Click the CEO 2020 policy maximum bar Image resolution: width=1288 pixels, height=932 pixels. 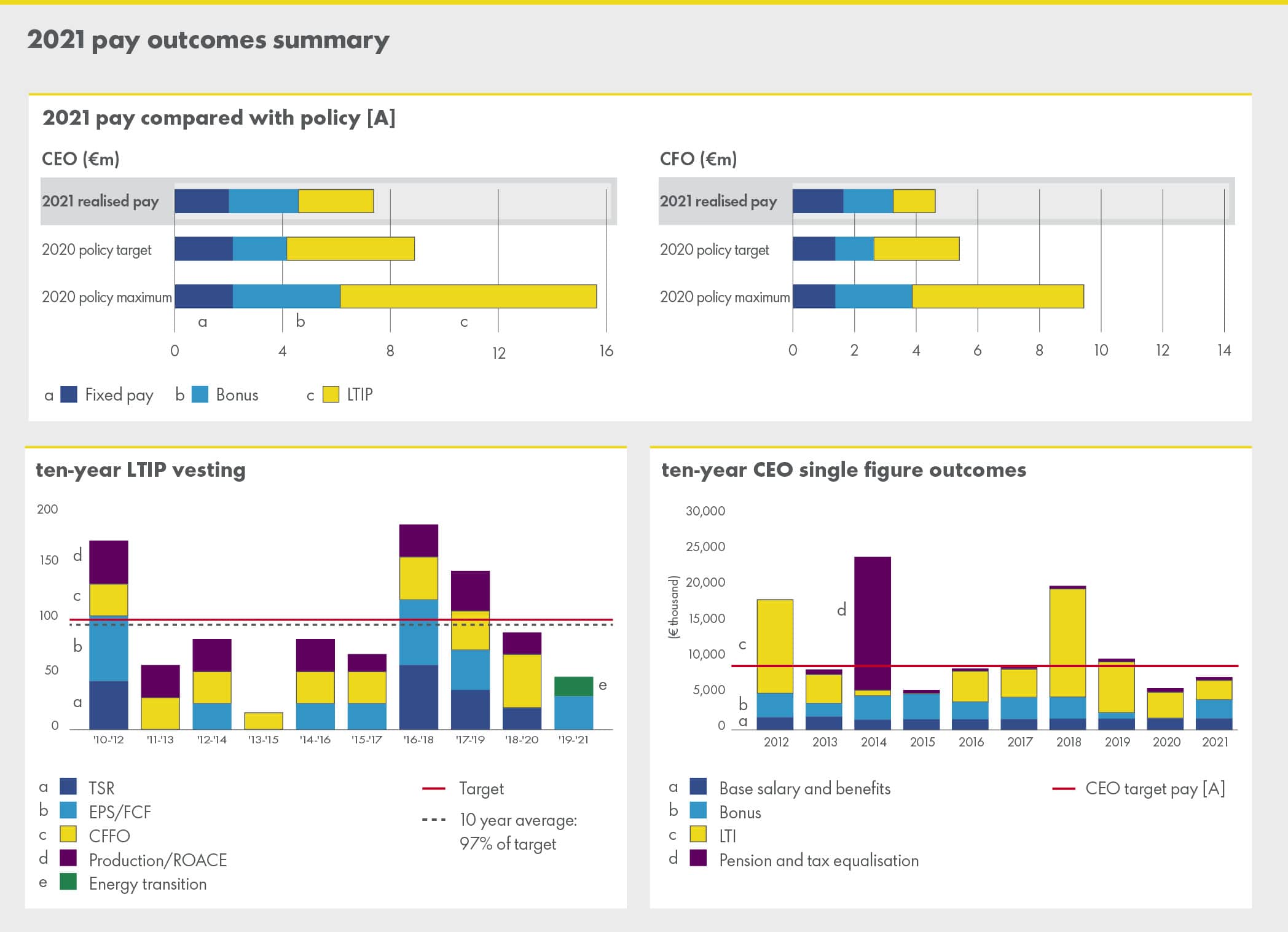(385, 296)
